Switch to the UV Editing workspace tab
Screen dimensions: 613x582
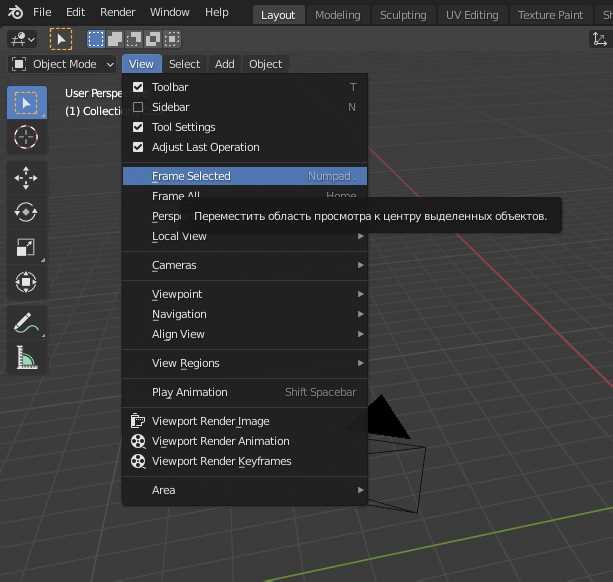472,15
